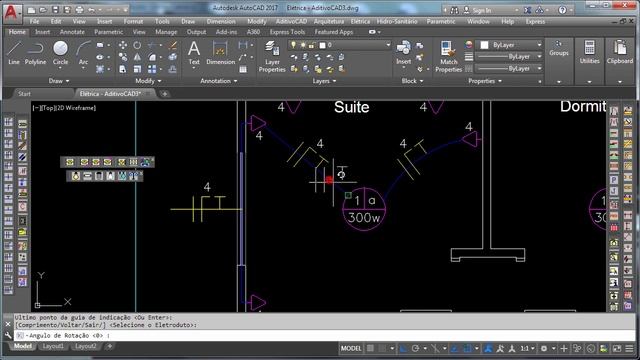Toggle layer freeze sun icon in layer dropdown
Image resolution: width=640 pixels, height=360 pixels.
tap(303, 45)
